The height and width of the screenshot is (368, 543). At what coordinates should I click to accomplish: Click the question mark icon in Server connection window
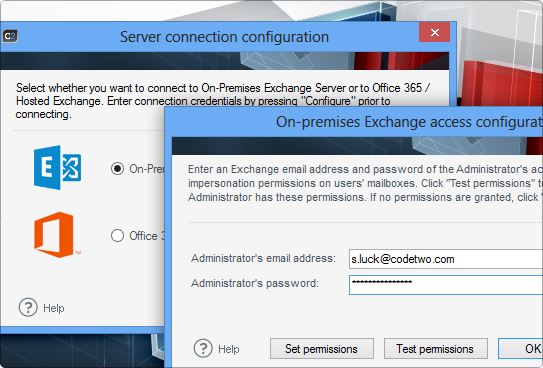[28, 307]
